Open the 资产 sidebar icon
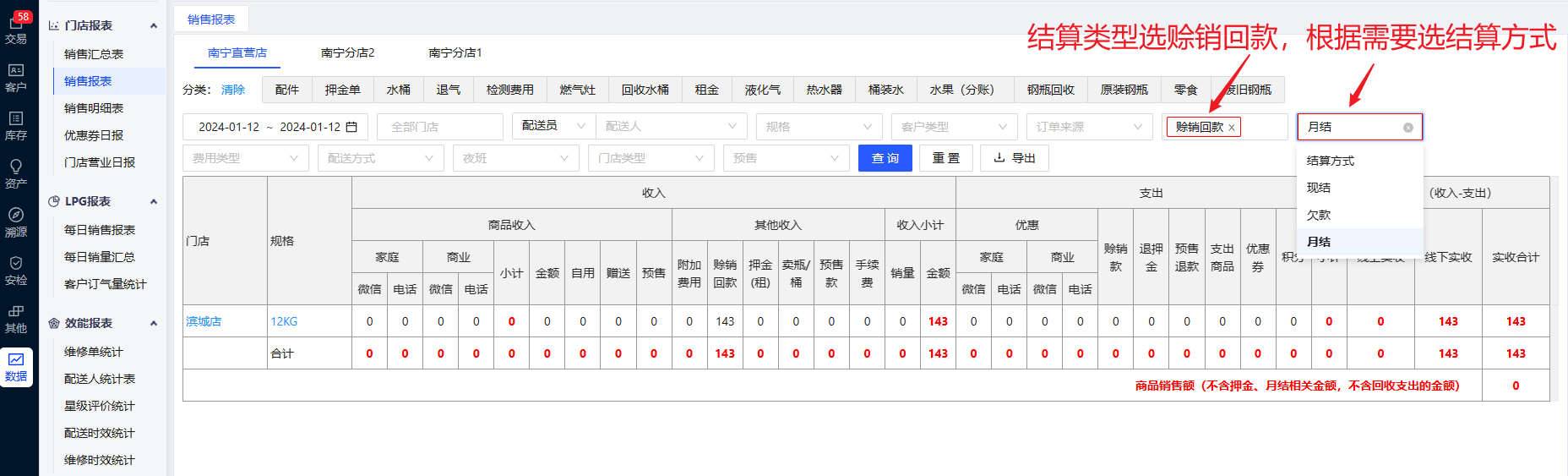 pyautogui.click(x=16, y=173)
